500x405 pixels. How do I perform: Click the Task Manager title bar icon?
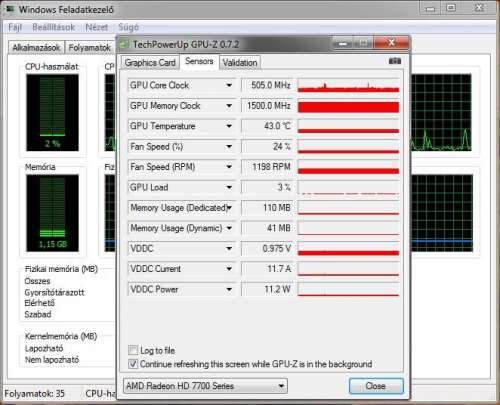click(10, 9)
